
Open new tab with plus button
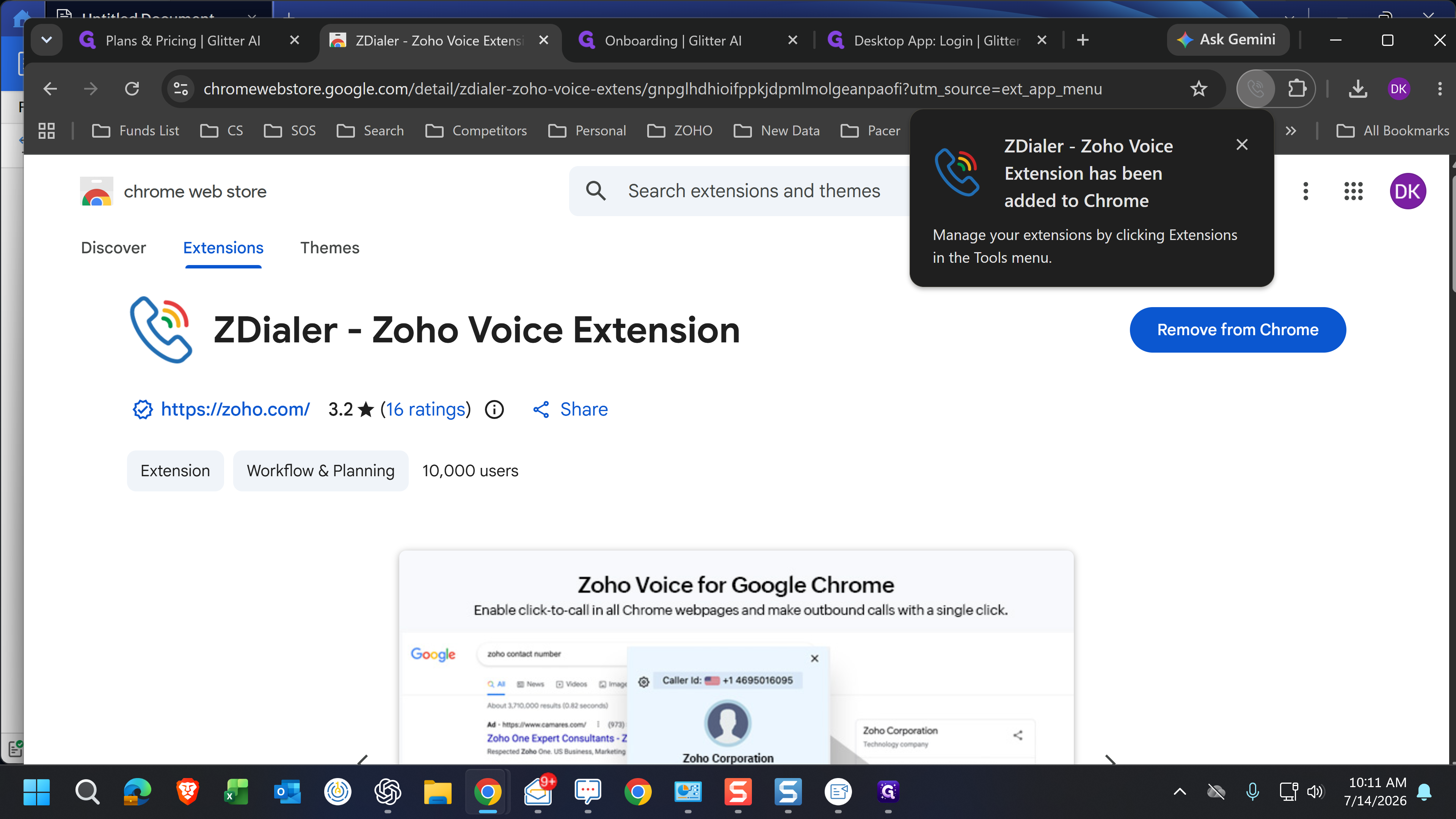point(1083,40)
